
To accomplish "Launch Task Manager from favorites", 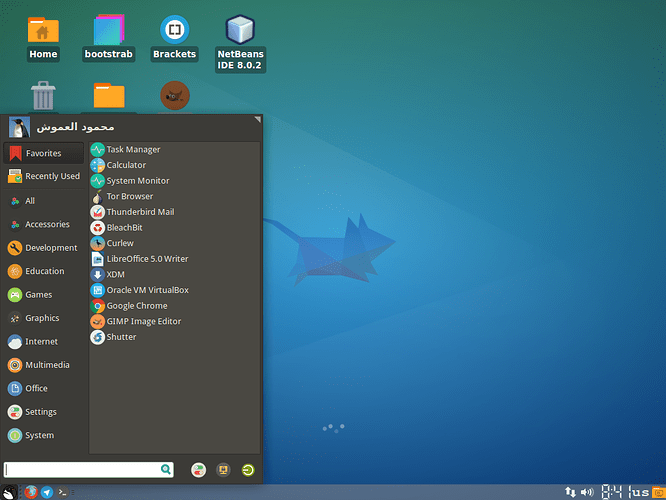I will coord(174,150).
